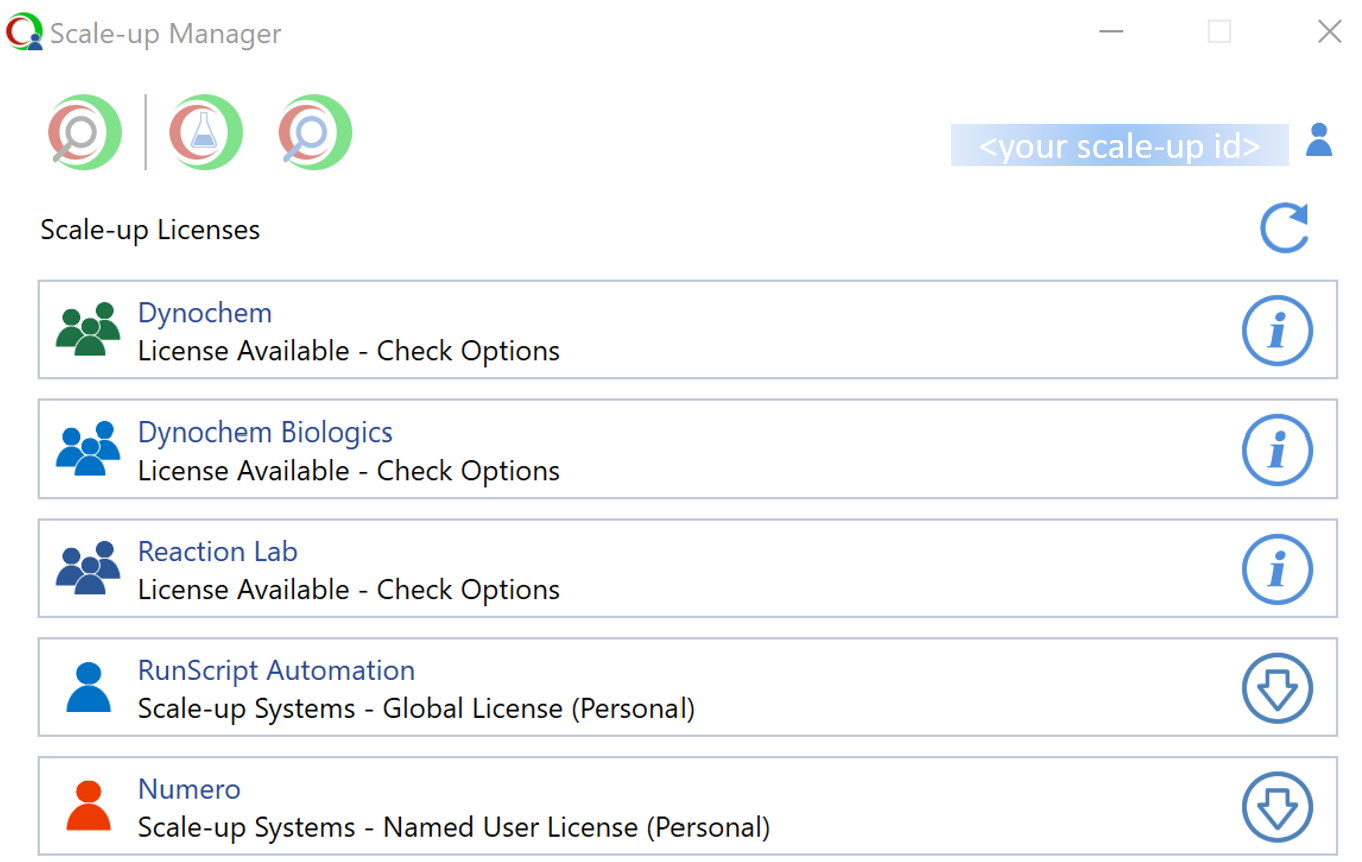Show info for Reaction Lab license
The height and width of the screenshot is (862, 1362).
tap(1277, 569)
